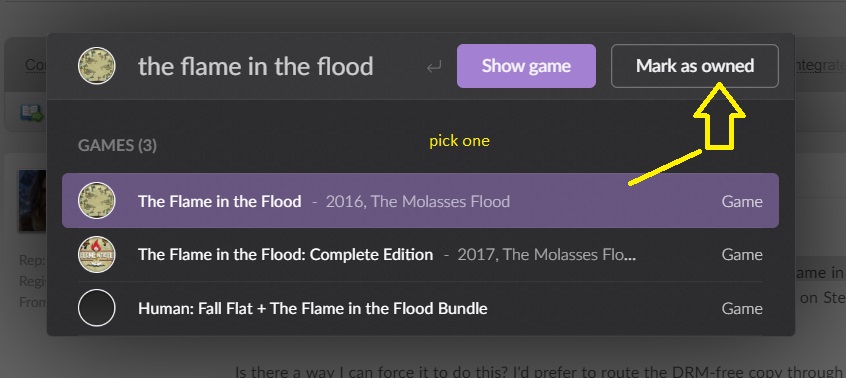The height and width of the screenshot is (378, 846).
Task: Click the book with green arrow icon behind the dialog
Action: point(32,113)
